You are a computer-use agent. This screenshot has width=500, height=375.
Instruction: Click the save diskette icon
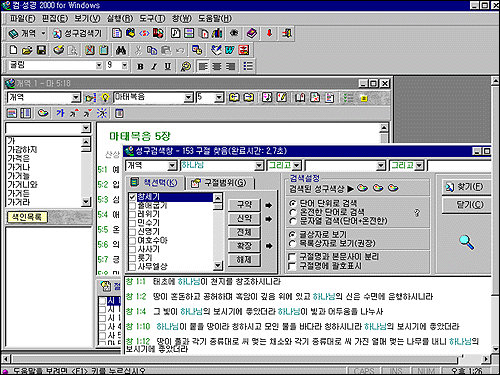pyautogui.click(x=41, y=50)
